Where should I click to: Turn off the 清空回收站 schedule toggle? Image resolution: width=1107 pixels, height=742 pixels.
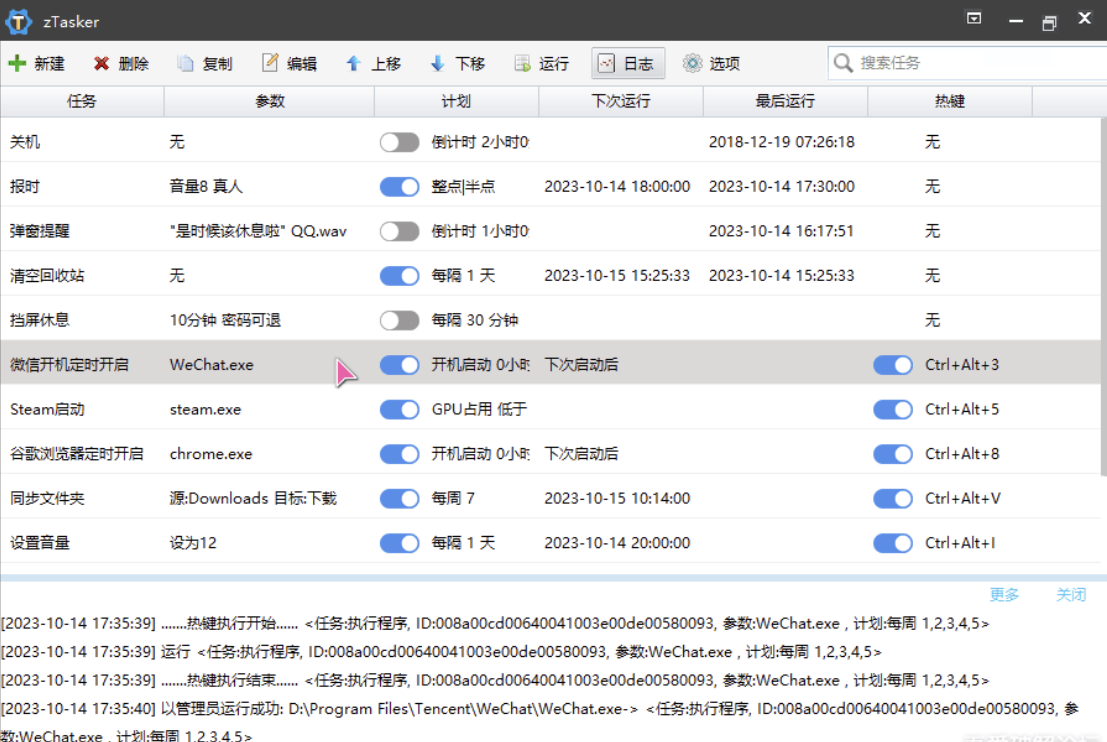(x=398, y=275)
